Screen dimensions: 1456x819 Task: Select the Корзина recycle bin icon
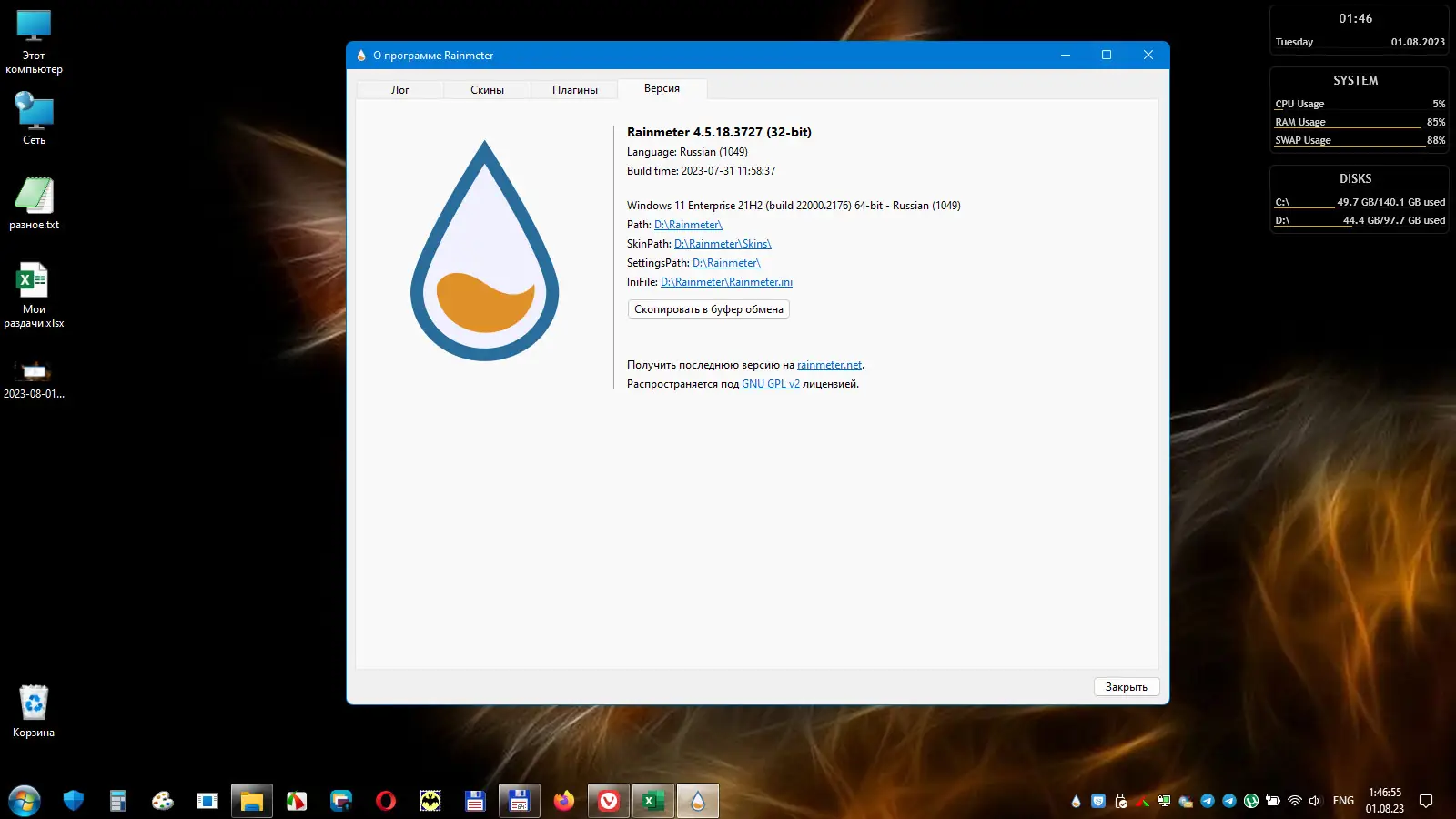click(x=34, y=711)
